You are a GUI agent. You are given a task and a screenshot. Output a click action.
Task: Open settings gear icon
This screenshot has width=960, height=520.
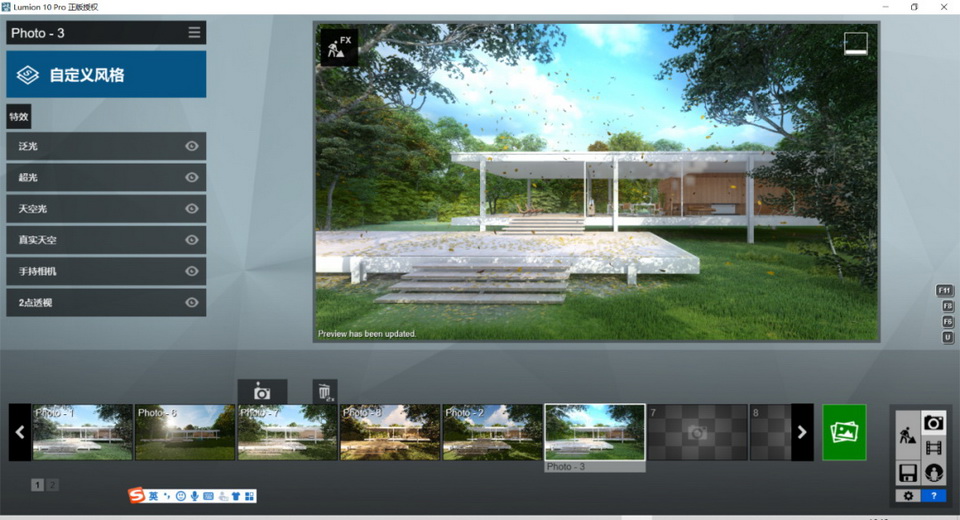click(x=907, y=495)
